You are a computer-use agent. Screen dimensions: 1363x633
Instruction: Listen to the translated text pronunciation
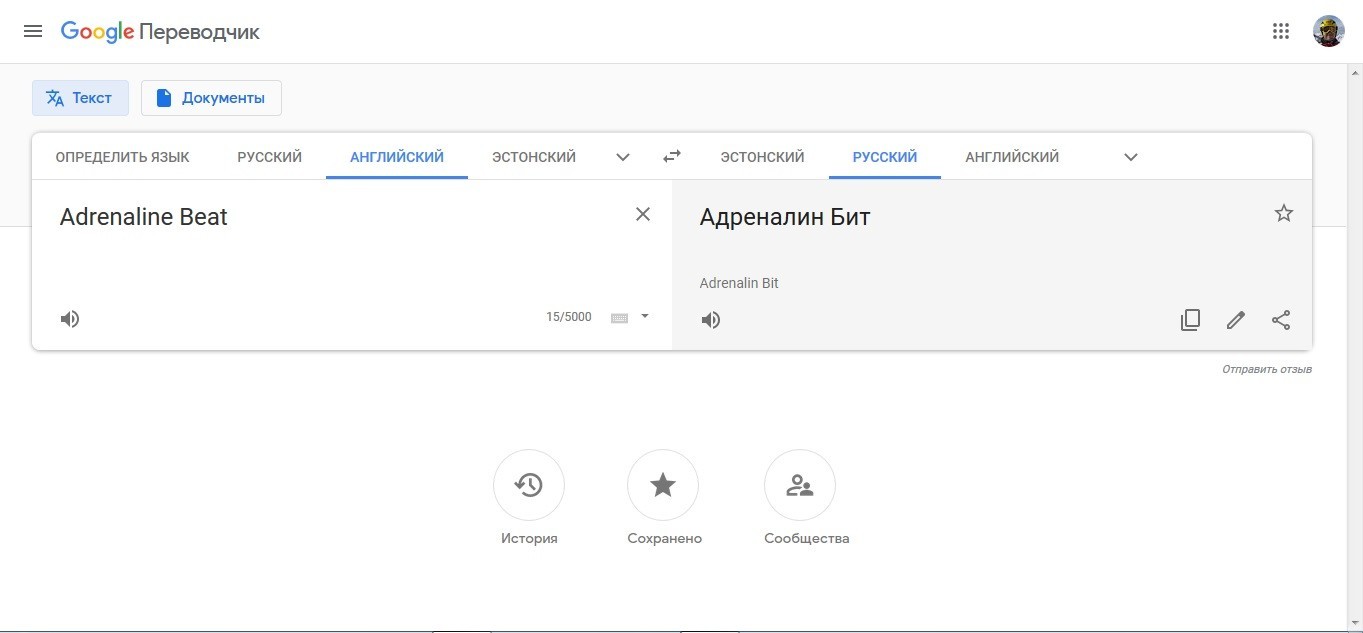coord(711,320)
